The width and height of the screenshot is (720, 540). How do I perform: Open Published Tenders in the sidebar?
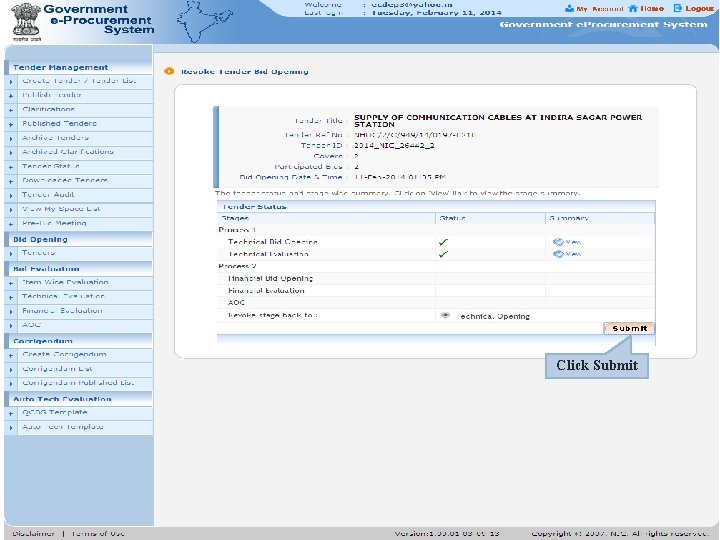(x=60, y=124)
